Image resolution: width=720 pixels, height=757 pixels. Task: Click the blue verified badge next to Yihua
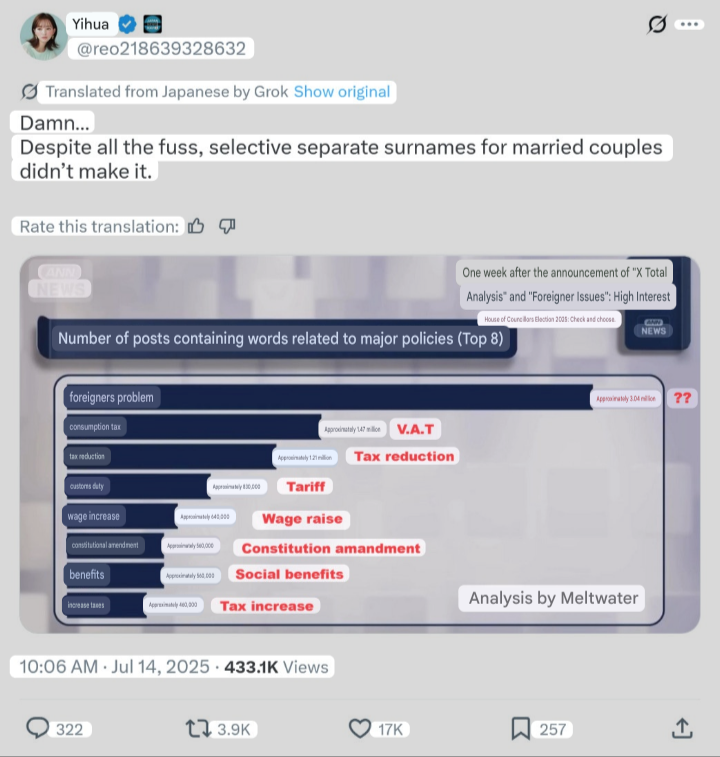point(127,24)
